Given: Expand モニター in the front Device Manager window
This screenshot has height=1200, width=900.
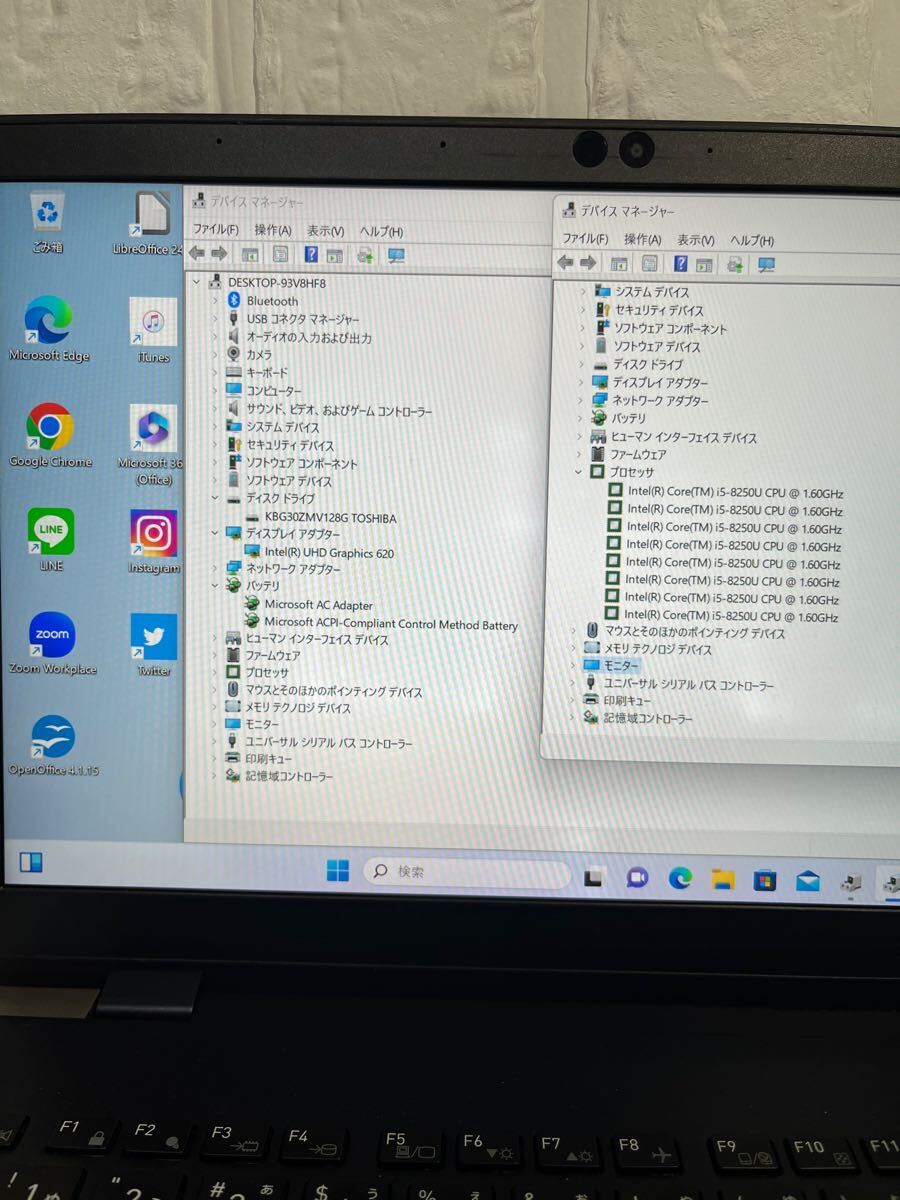Looking at the screenshot, I should (x=573, y=666).
